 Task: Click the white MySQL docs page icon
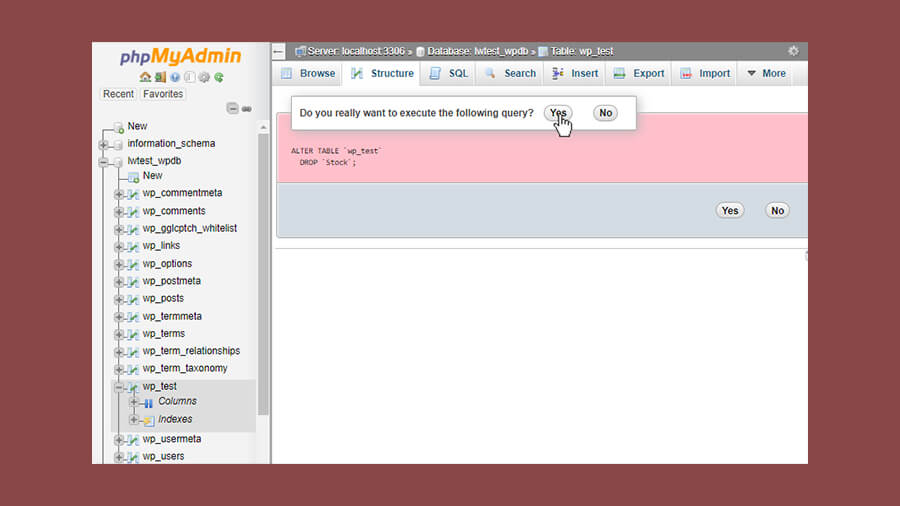point(189,77)
